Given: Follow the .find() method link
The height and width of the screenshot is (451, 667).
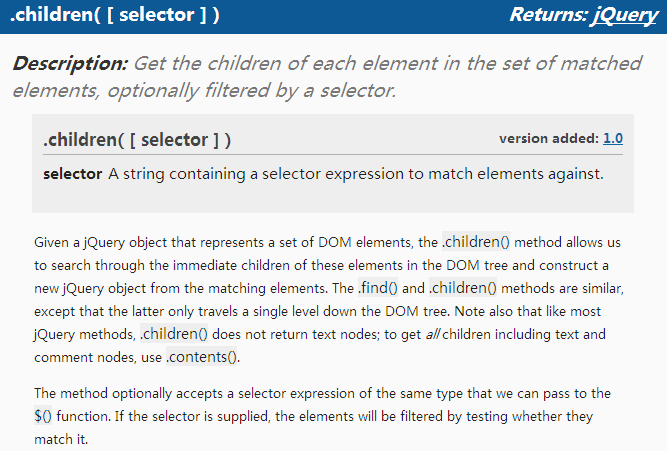Looking at the screenshot, I should (380, 288).
